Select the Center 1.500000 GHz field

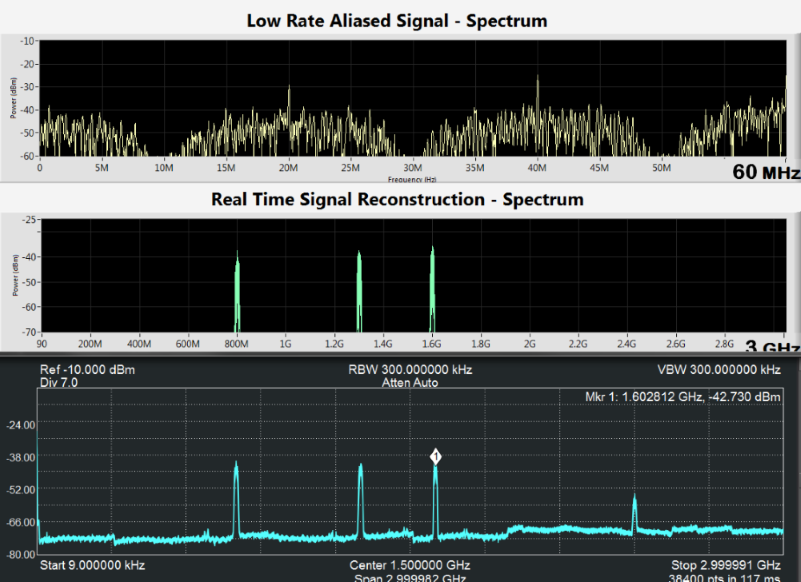point(409,565)
